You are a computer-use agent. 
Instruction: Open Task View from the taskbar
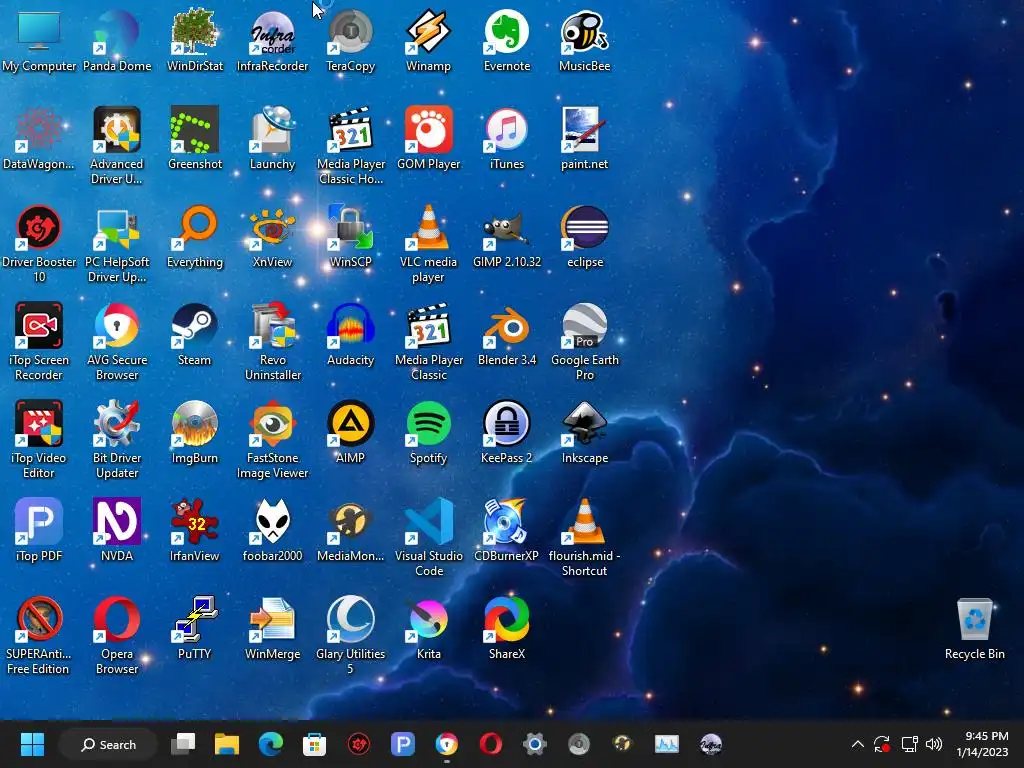coord(183,744)
